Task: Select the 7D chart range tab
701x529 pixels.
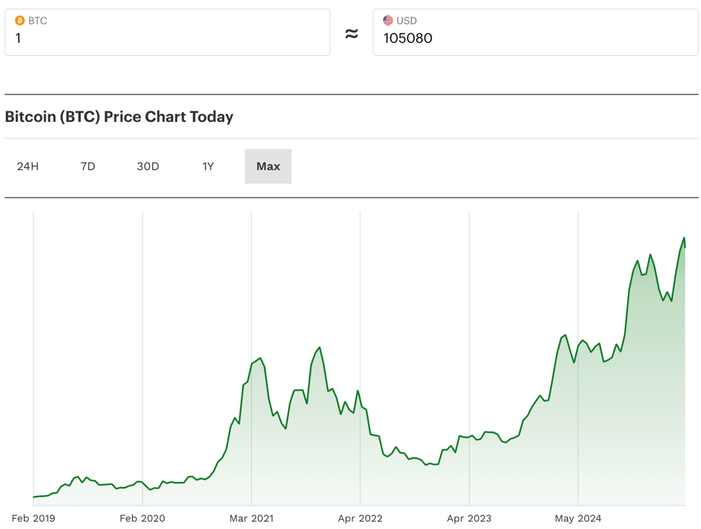Action: click(88, 166)
